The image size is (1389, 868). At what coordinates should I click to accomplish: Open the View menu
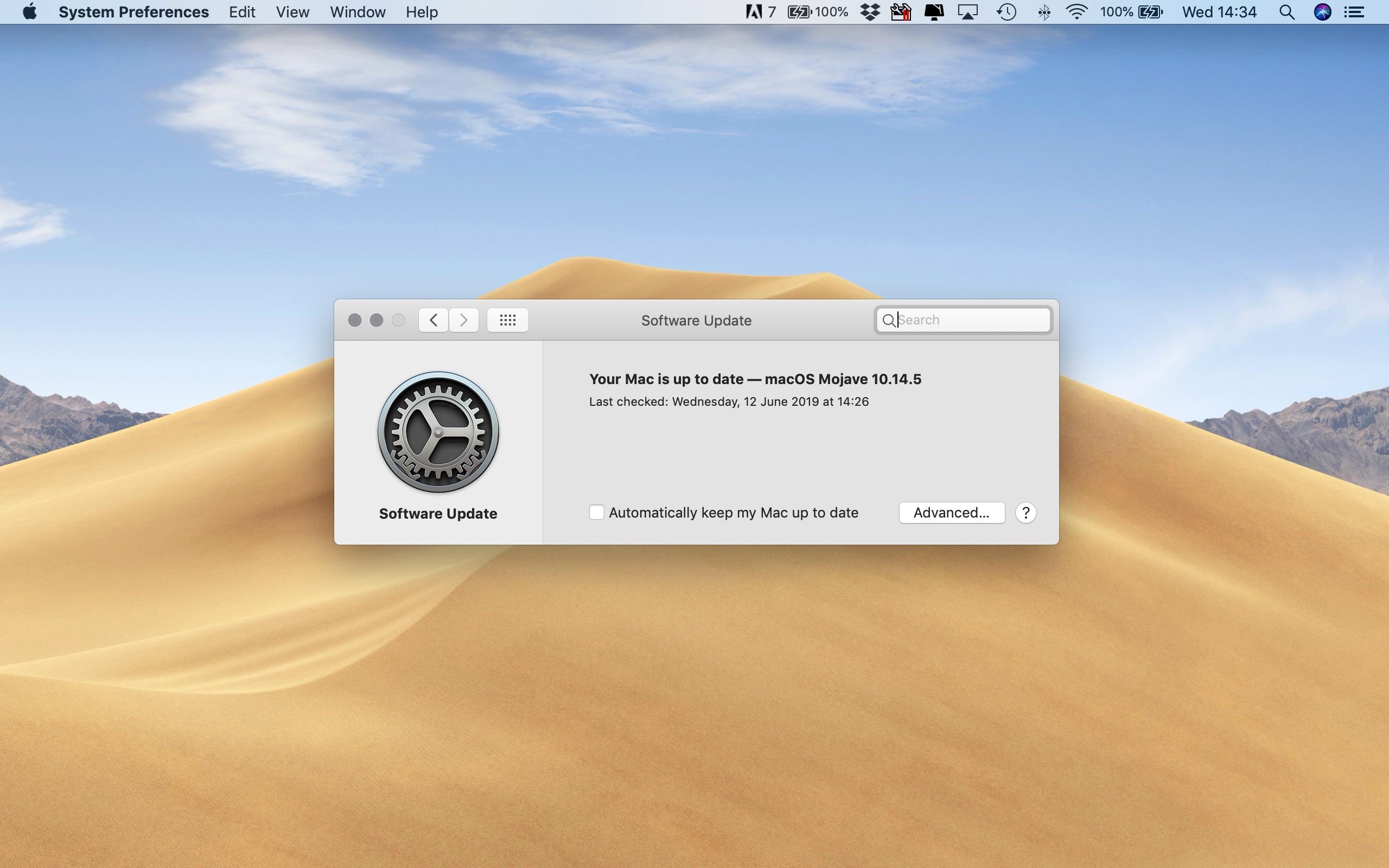click(292, 12)
